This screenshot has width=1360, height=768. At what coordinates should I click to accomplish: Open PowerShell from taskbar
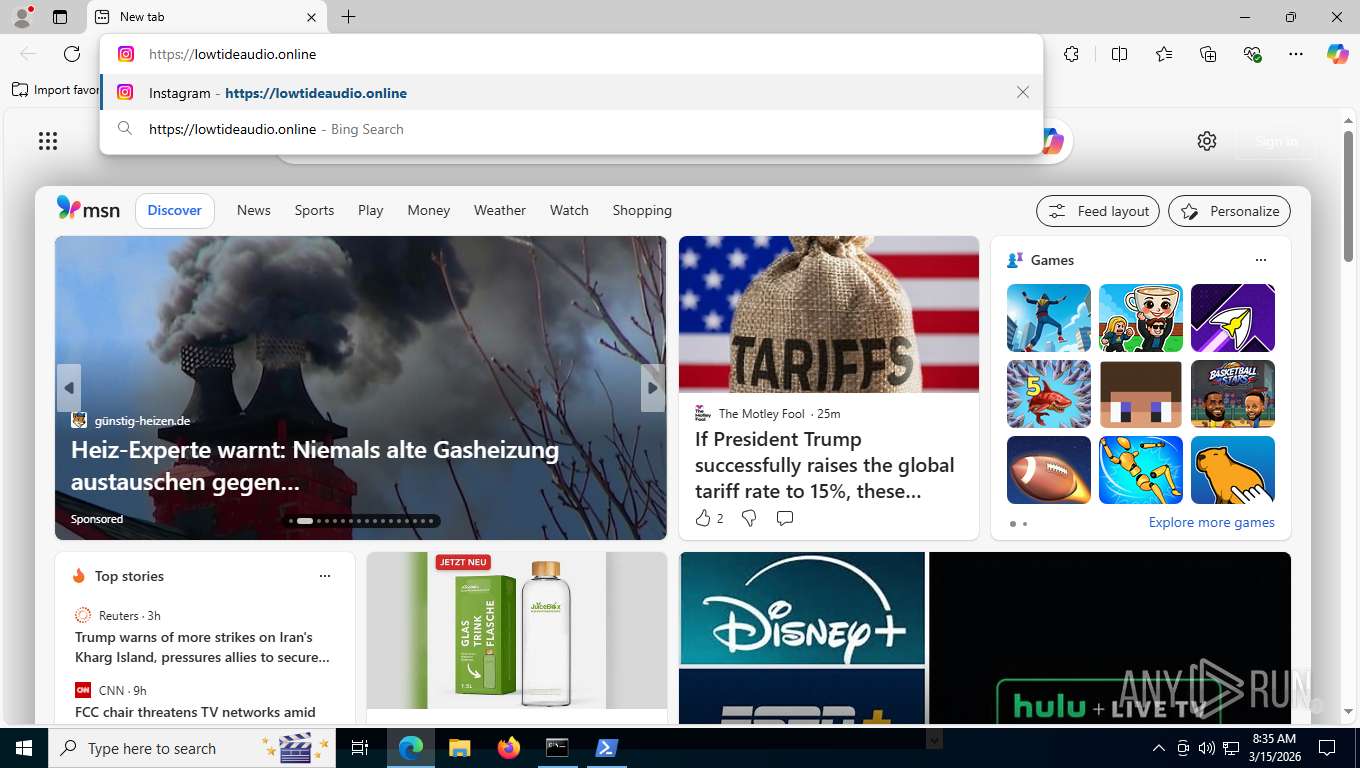[607, 748]
